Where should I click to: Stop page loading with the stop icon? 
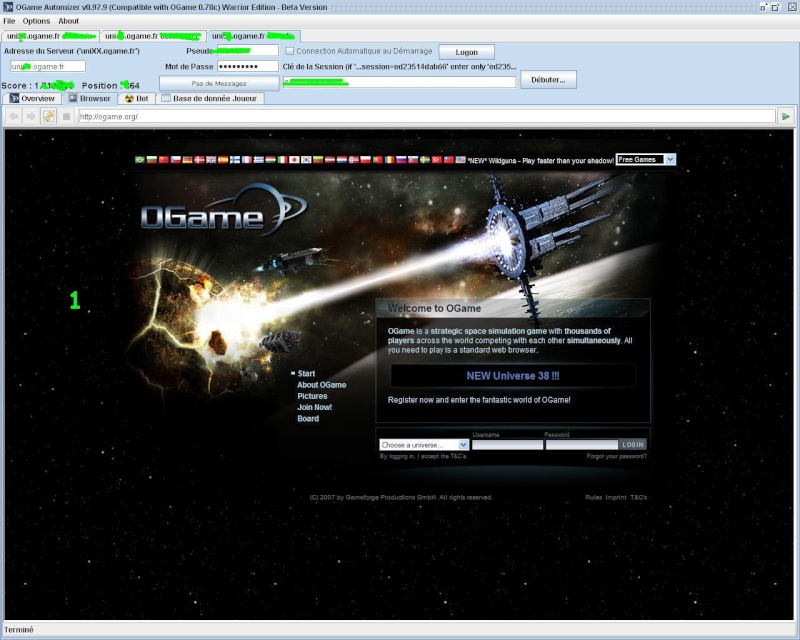(x=66, y=116)
